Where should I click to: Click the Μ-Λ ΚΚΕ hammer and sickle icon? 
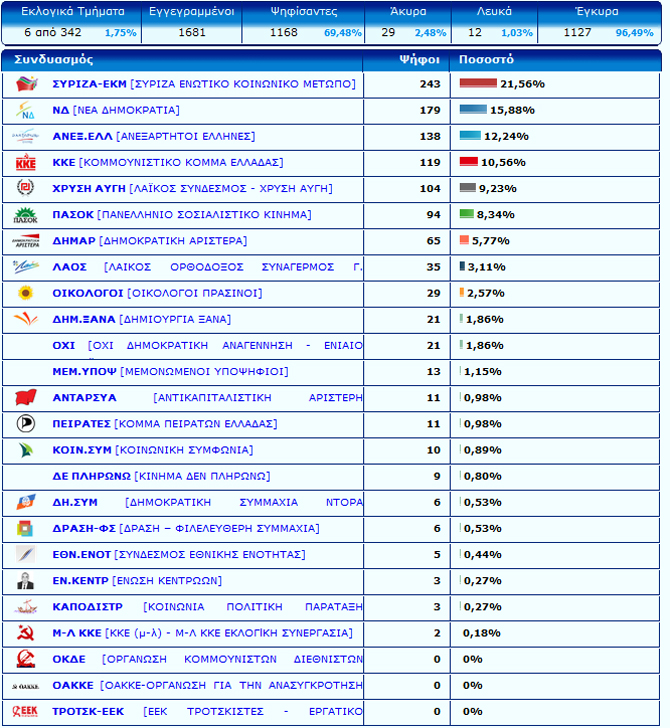click(26, 632)
